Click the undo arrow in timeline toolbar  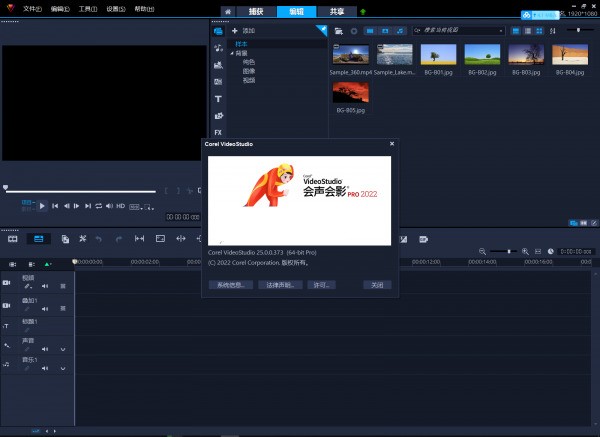[x=101, y=239]
